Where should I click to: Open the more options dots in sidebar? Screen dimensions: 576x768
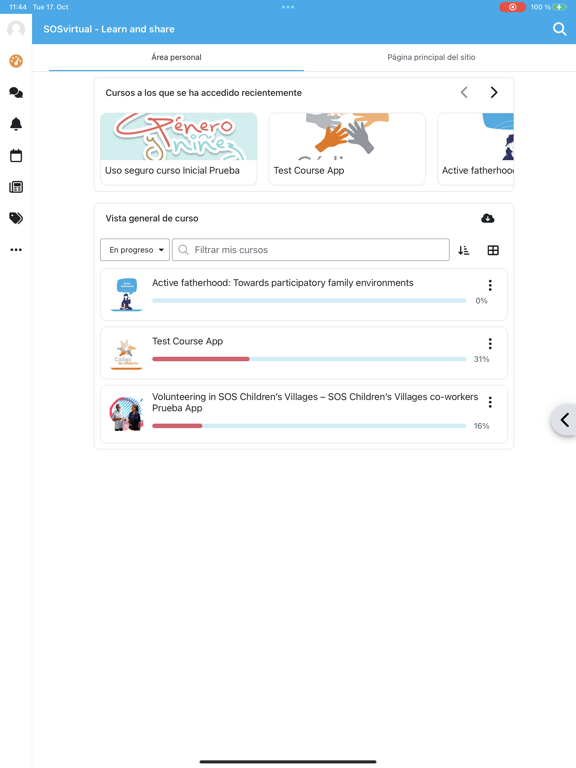tap(16, 250)
